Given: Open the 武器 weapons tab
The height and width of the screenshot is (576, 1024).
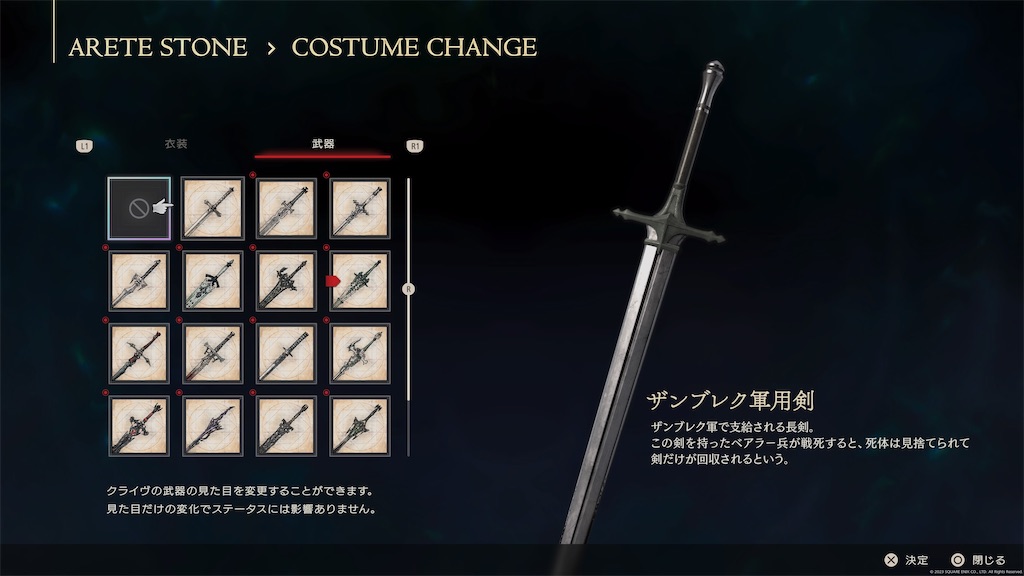Looking at the screenshot, I should pyautogui.click(x=323, y=144).
